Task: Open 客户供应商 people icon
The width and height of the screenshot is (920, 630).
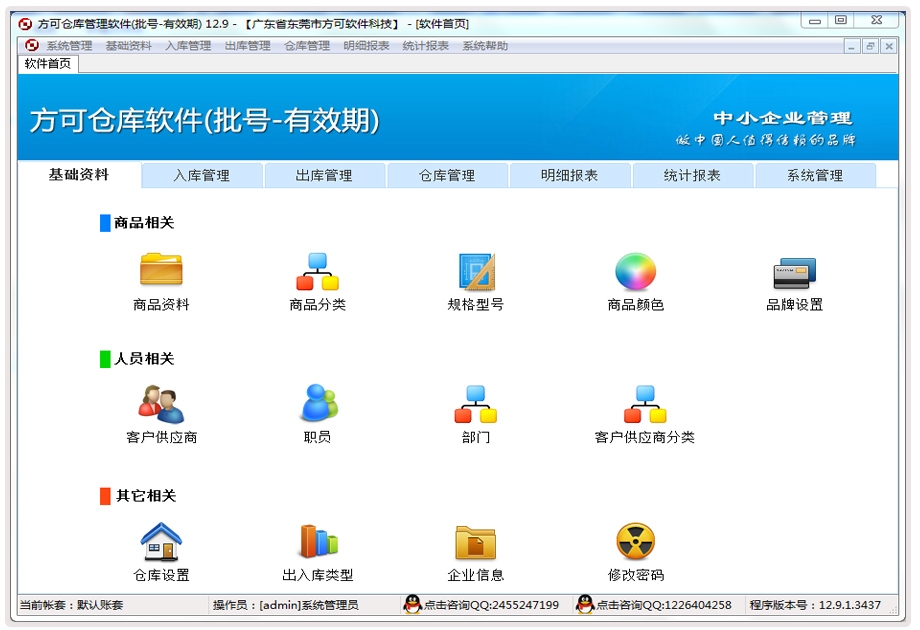Action: click(x=161, y=404)
